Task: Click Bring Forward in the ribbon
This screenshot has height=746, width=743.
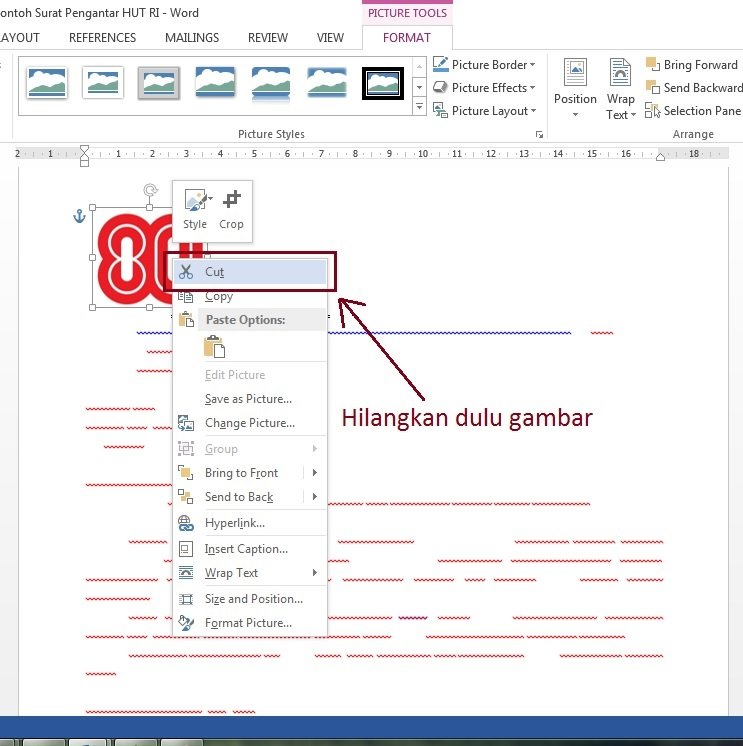Action: coord(692,65)
